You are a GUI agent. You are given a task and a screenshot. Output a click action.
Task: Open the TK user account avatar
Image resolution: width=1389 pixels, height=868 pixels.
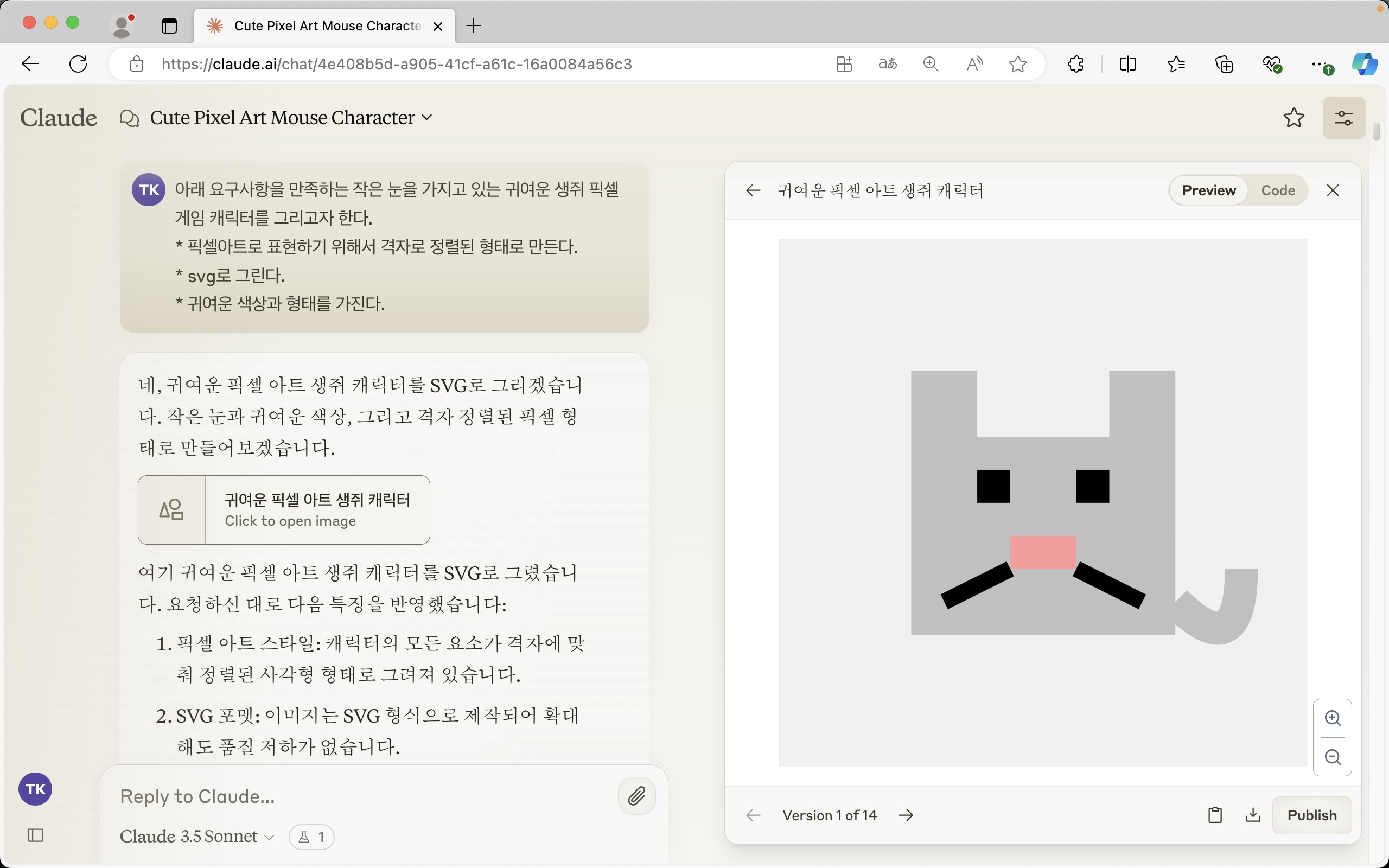36,789
